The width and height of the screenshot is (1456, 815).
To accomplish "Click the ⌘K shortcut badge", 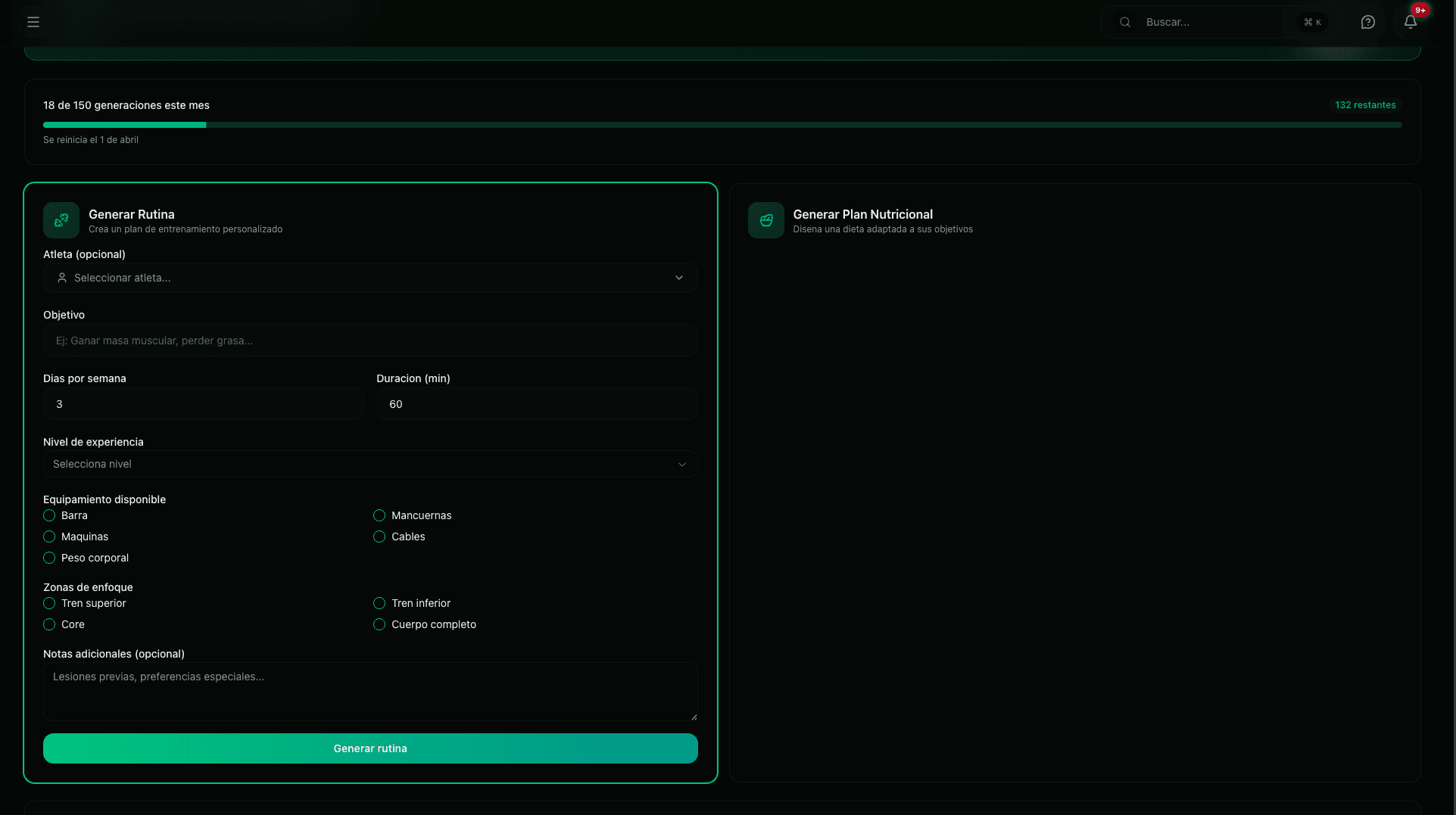I will [1312, 22].
